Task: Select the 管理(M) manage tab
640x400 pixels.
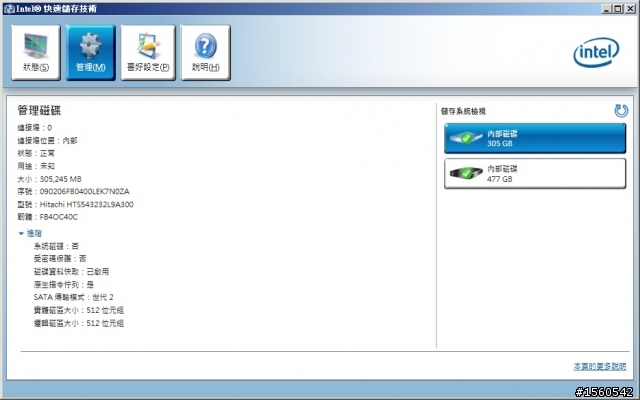Action: point(91,52)
